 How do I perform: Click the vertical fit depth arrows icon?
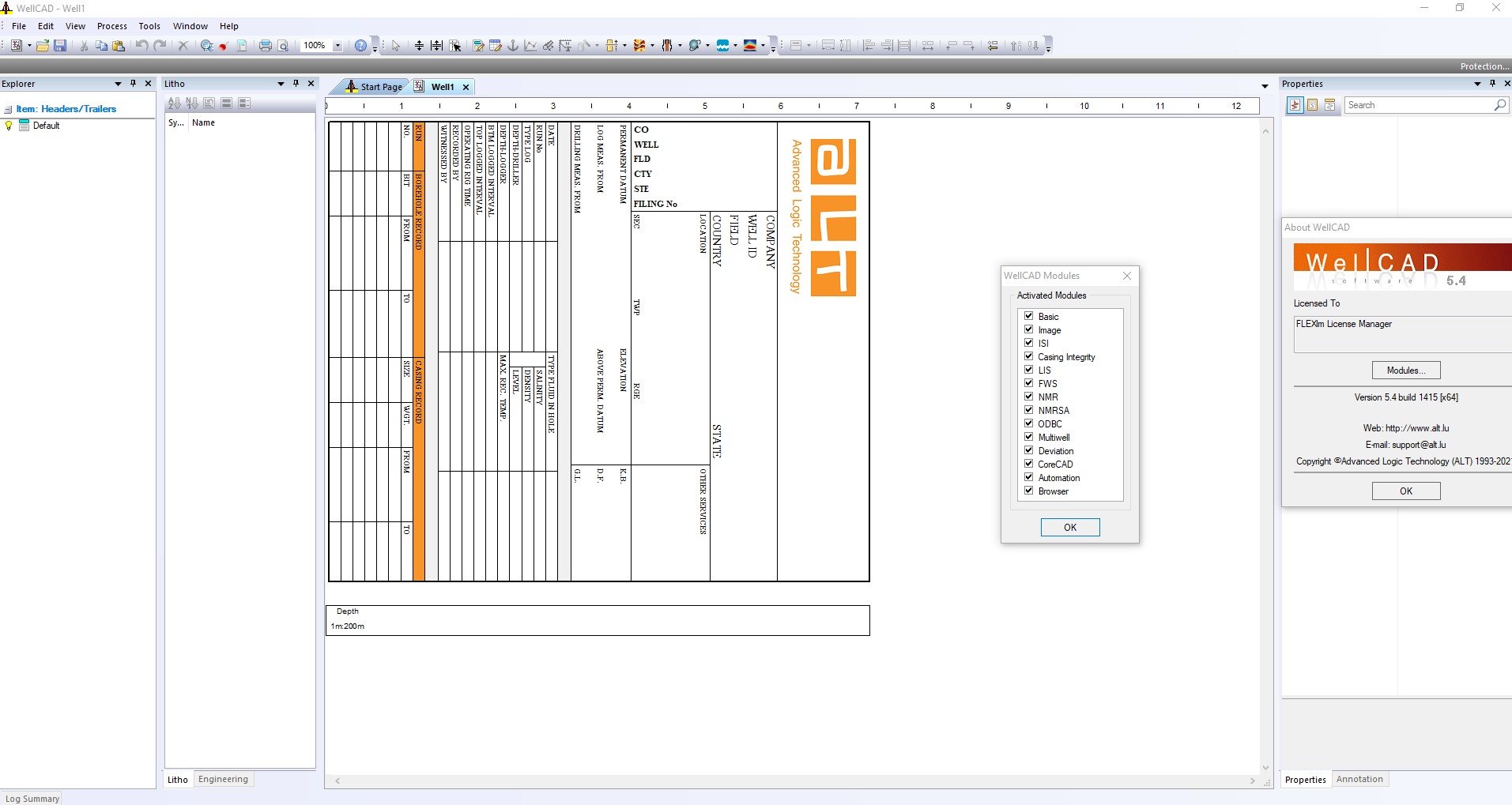click(x=419, y=46)
